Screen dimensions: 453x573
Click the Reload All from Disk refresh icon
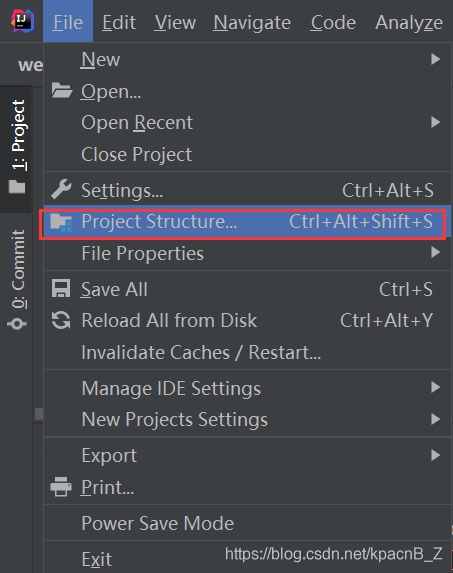pos(61,320)
